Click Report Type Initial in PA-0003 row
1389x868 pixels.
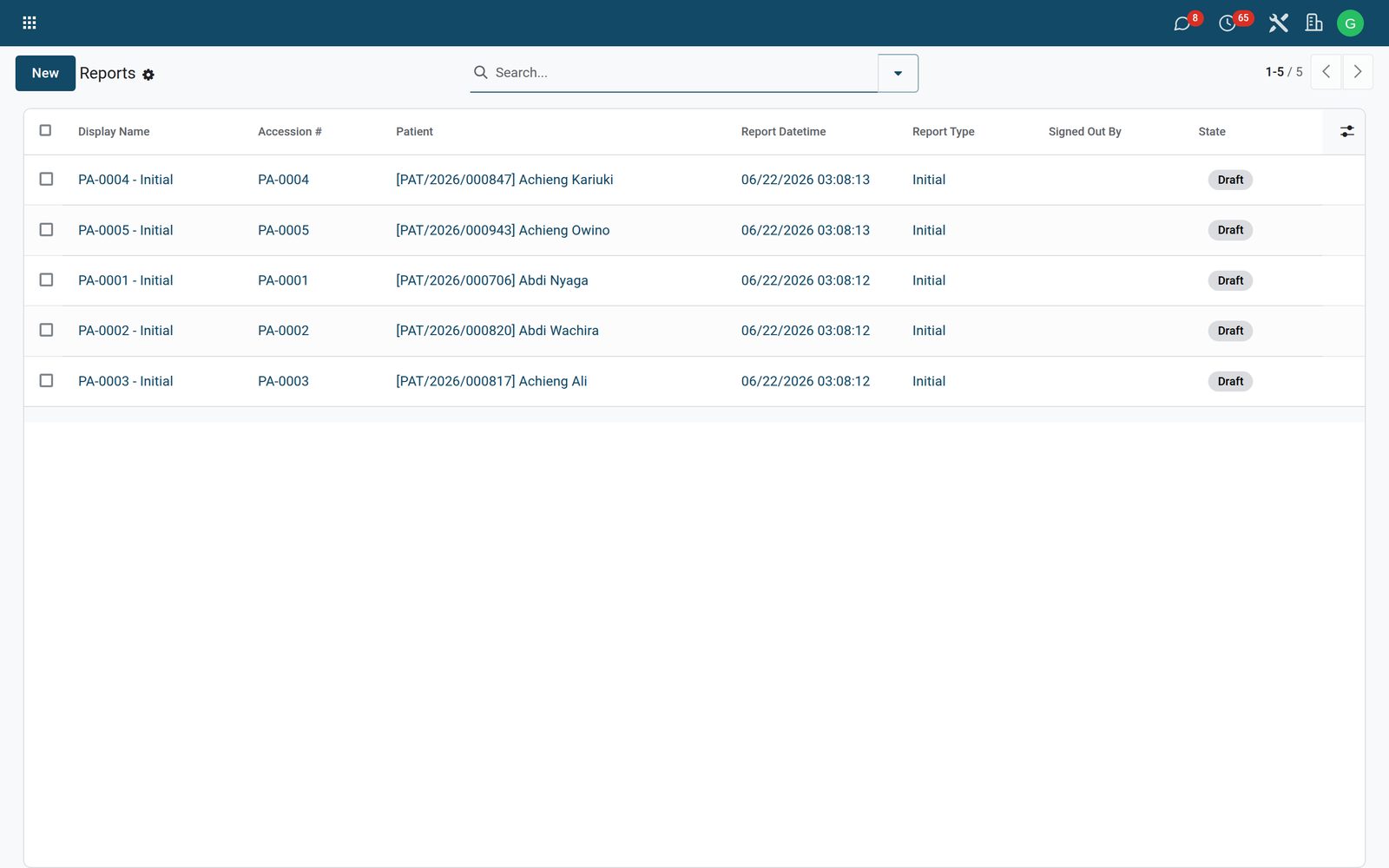929,381
